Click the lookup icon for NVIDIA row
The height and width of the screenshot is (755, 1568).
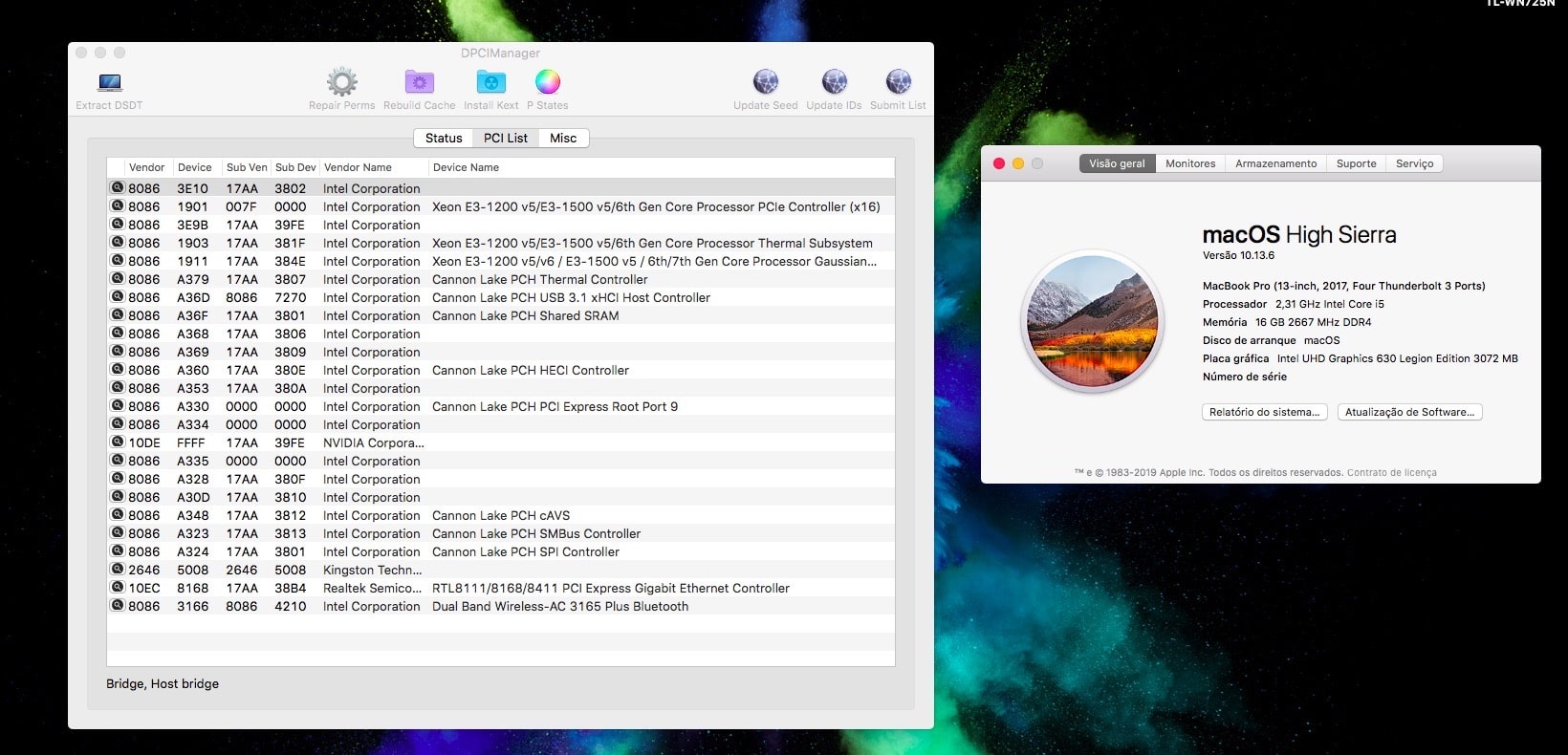pos(118,442)
